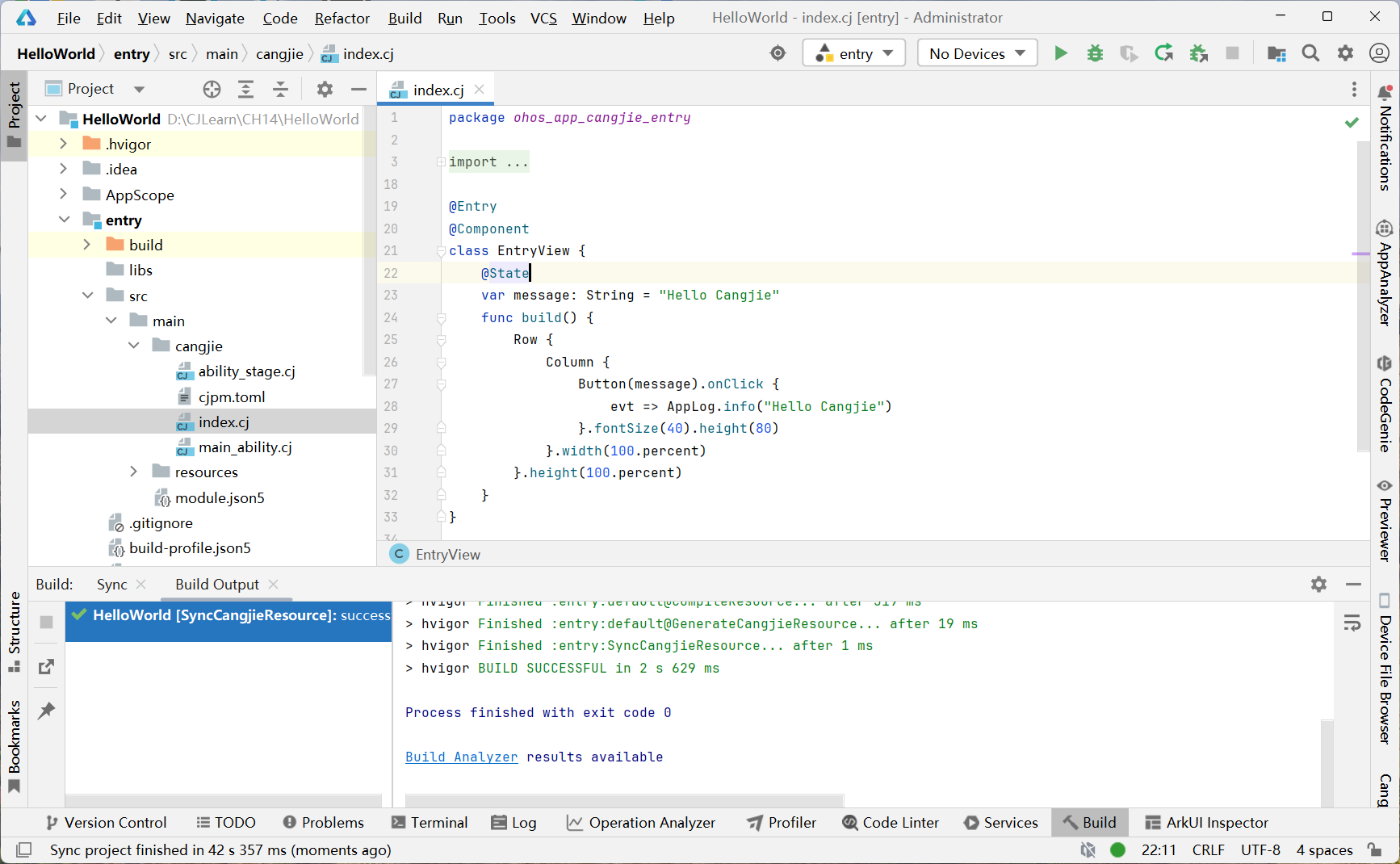The image size is (1400, 864).
Task: Toggle tool window bars icon at bottom-left
Action: [x=23, y=849]
